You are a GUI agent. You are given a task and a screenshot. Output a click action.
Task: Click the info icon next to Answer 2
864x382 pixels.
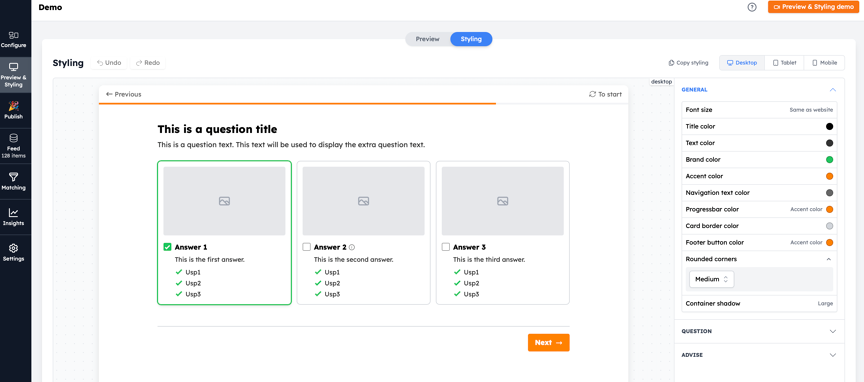pos(352,248)
